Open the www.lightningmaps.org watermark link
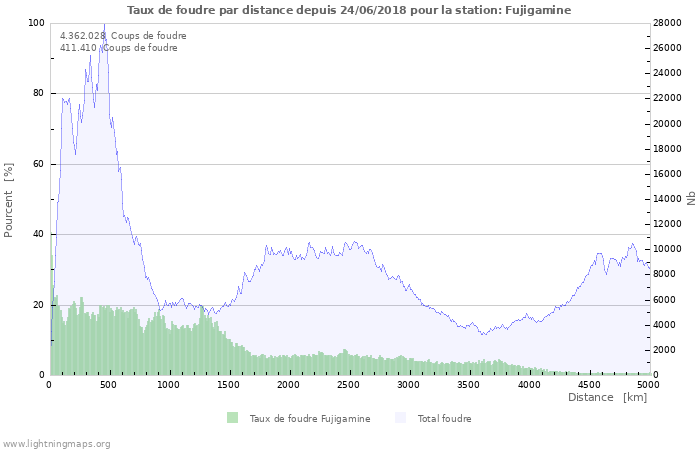Image resolution: width=700 pixels, height=450 pixels. click(x=57, y=443)
